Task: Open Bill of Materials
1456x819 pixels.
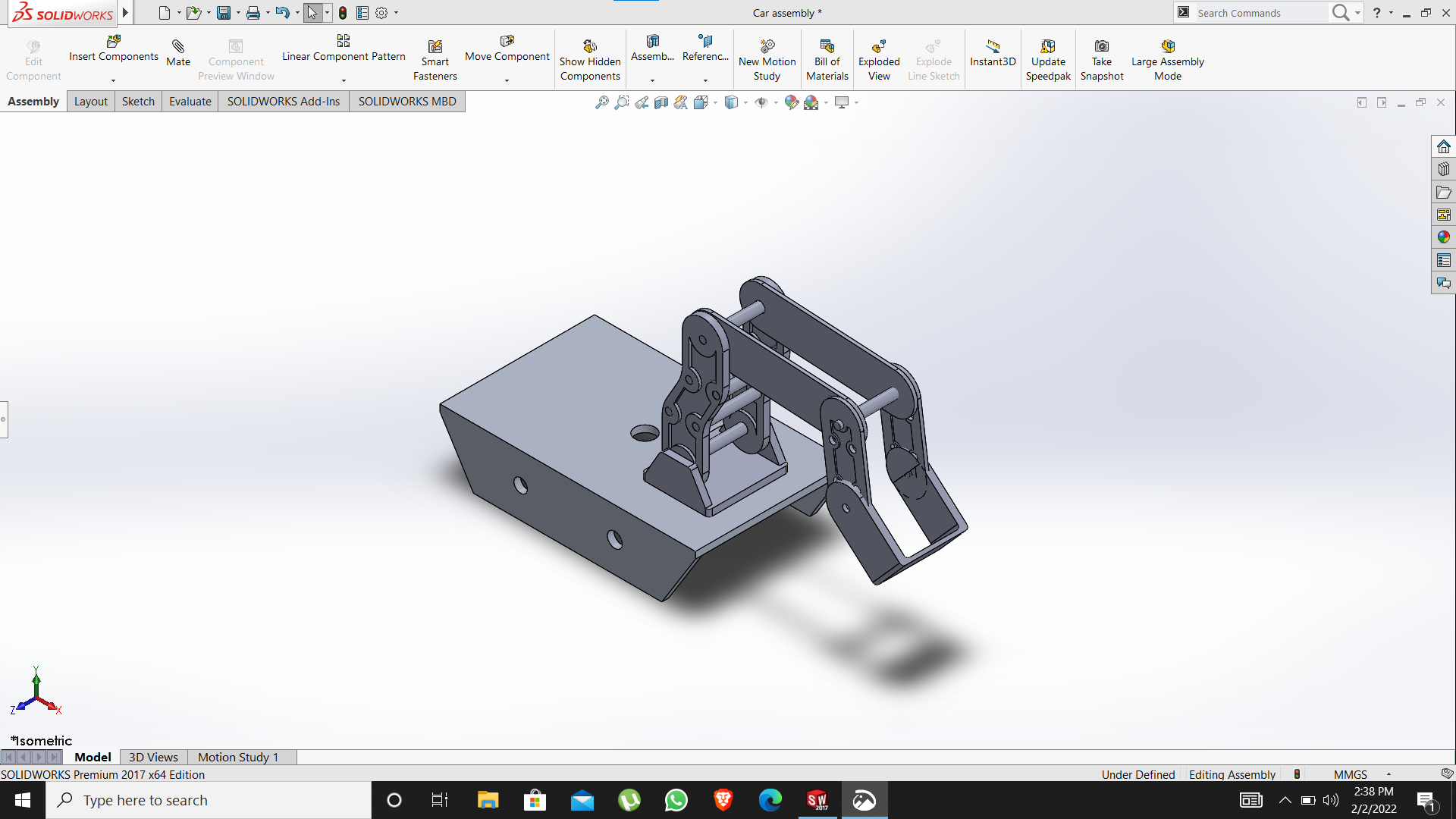Action: pos(827,60)
